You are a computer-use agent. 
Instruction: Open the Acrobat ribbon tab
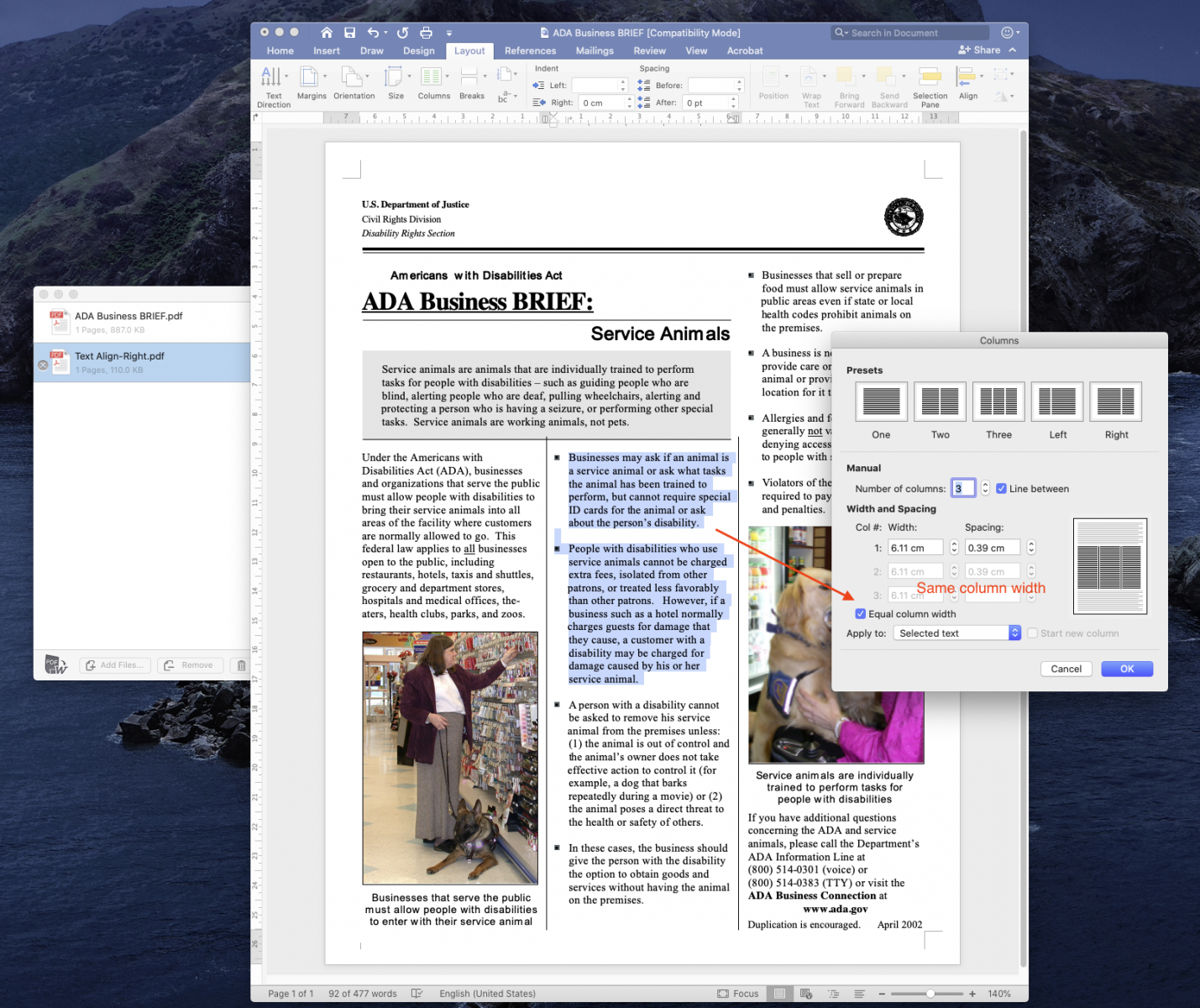(745, 51)
